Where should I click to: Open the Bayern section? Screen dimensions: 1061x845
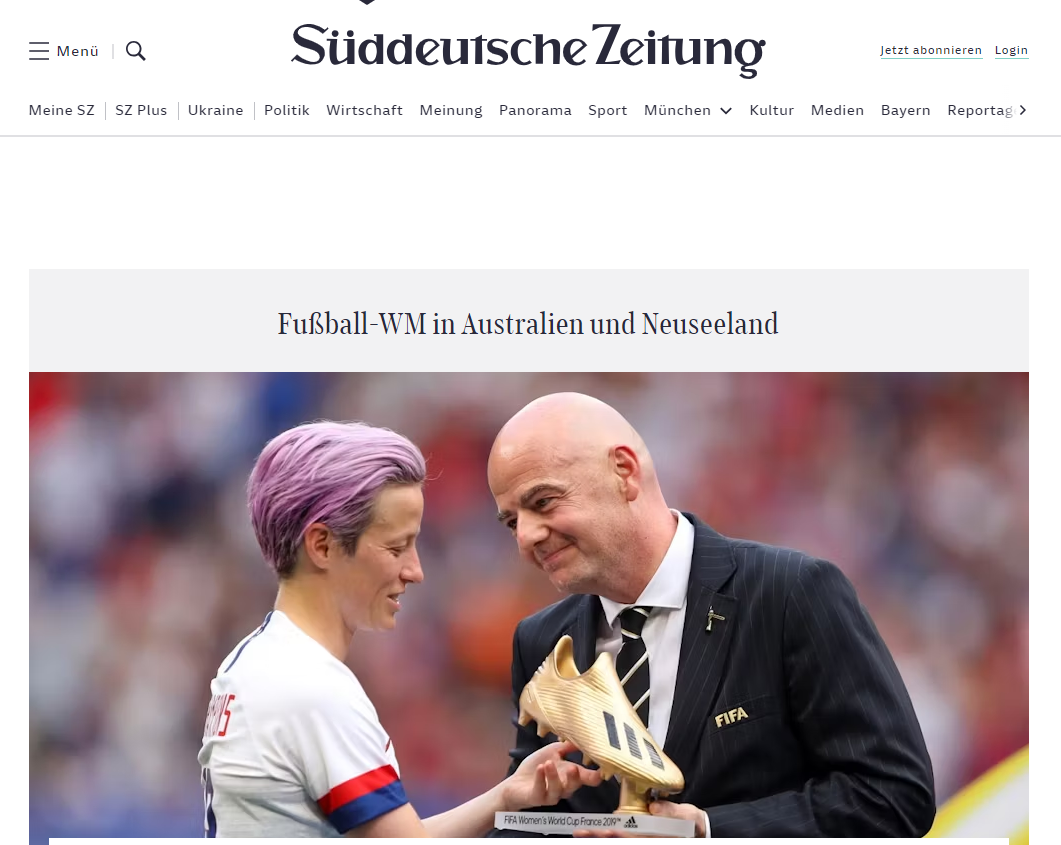[905, 110]
